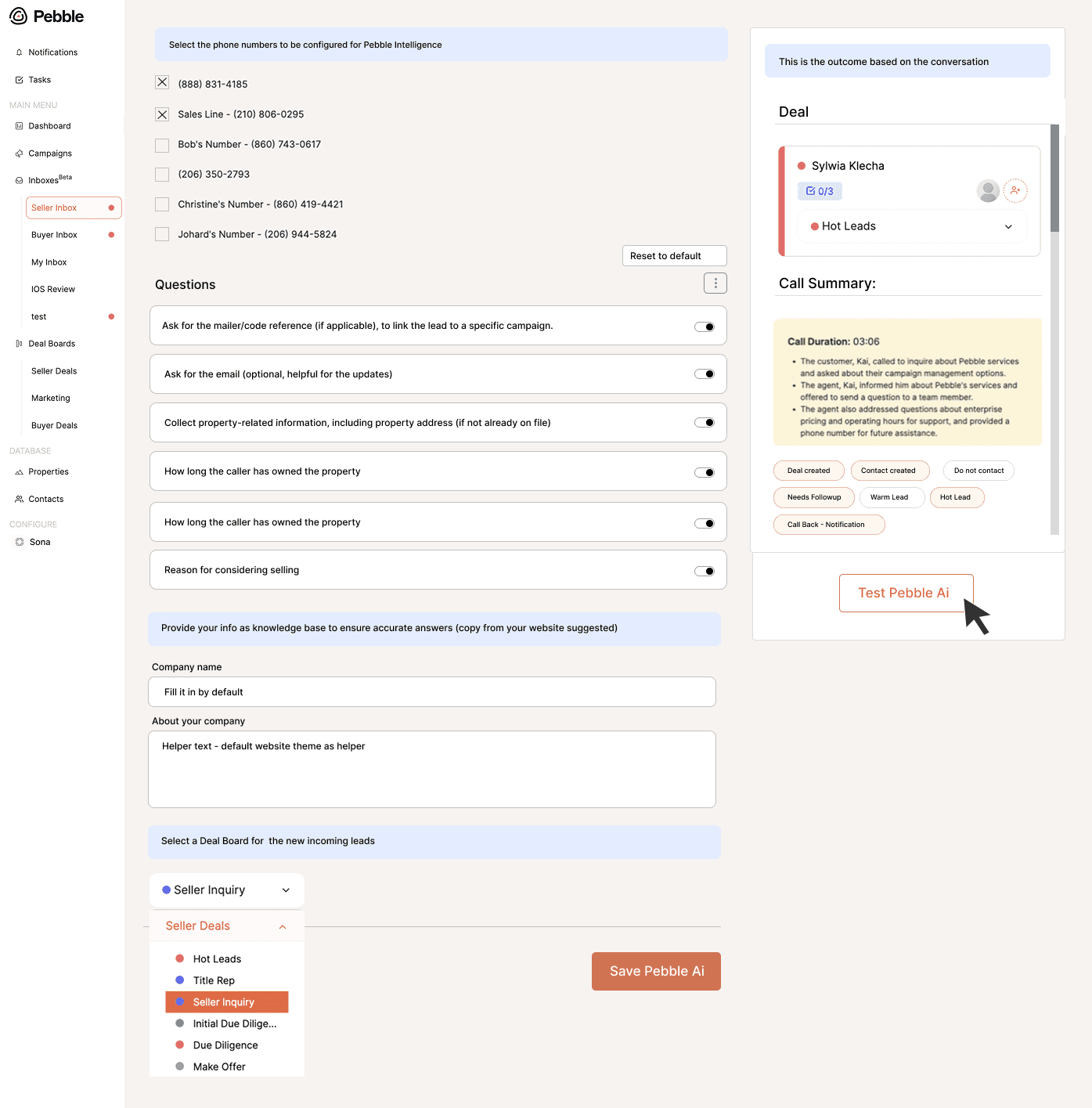Click the Seller Inbox unread dot
Viewport: 1092px width, 1108px height.
click(x=111, y=208)
